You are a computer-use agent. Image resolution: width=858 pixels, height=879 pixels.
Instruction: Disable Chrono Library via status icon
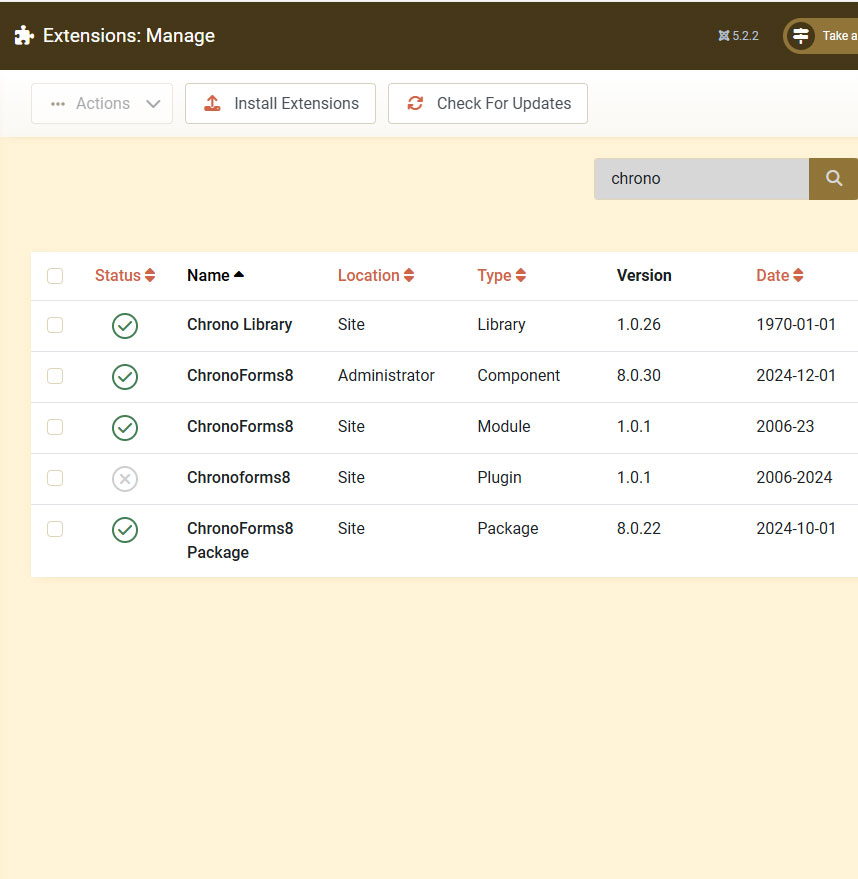click(125, 326)
